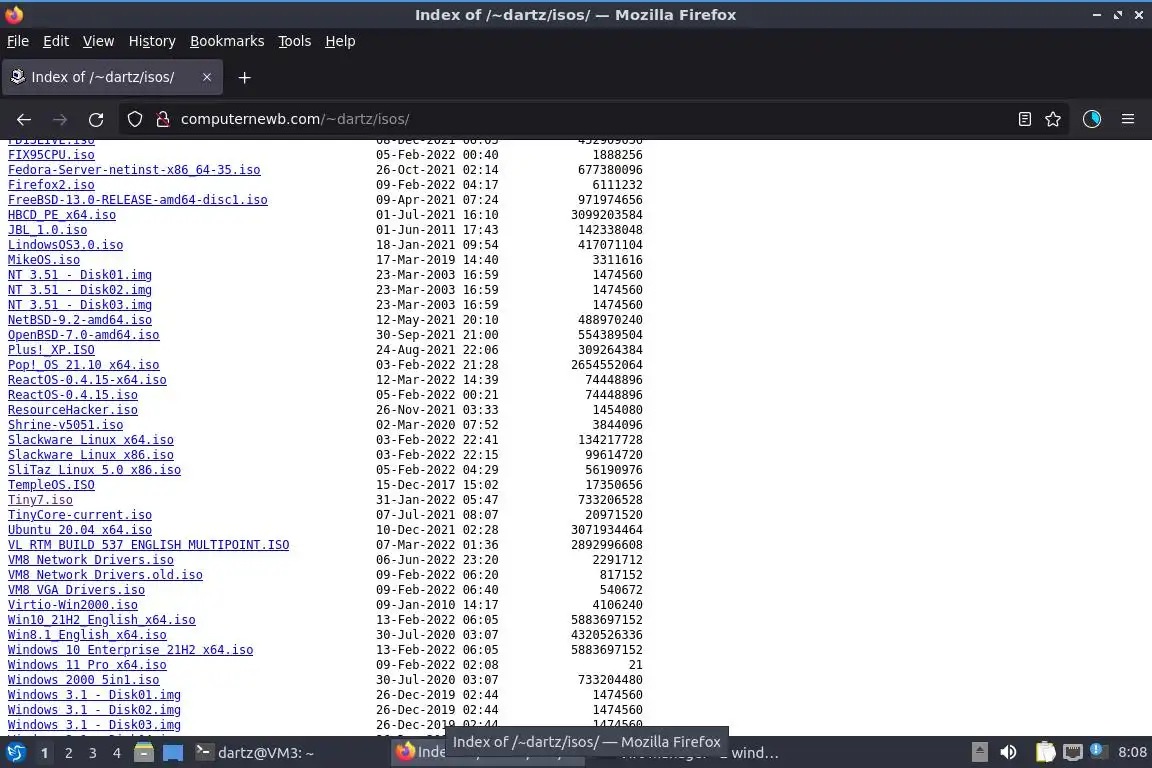Open update notifier tray icon
The image size is (1152, 768).
[1097, 750]
